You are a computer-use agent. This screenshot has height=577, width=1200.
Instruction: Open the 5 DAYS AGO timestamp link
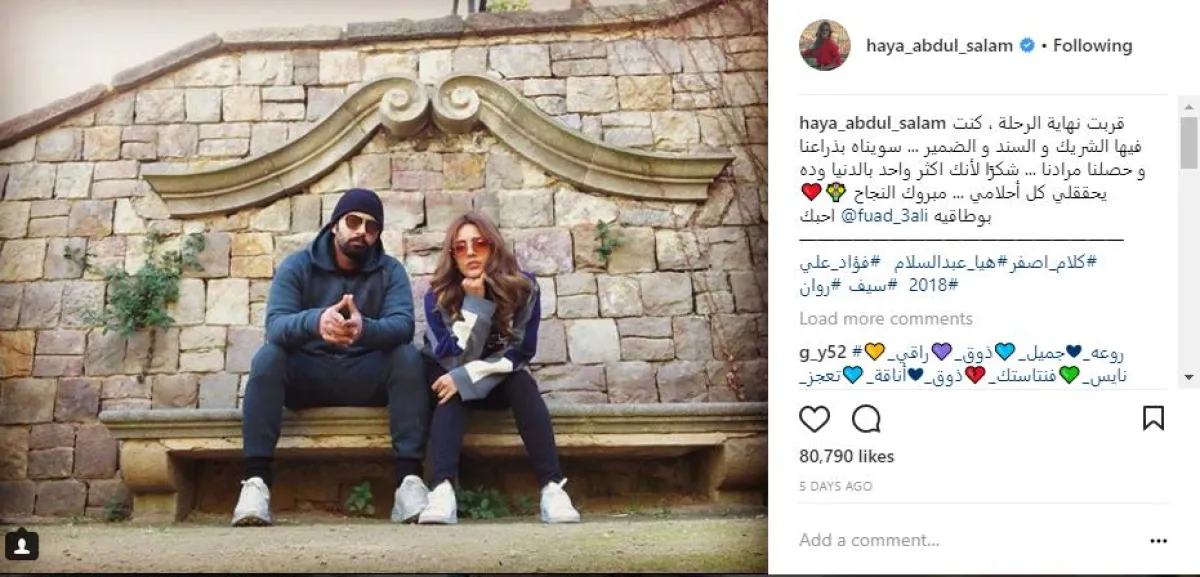click(835, 487)
